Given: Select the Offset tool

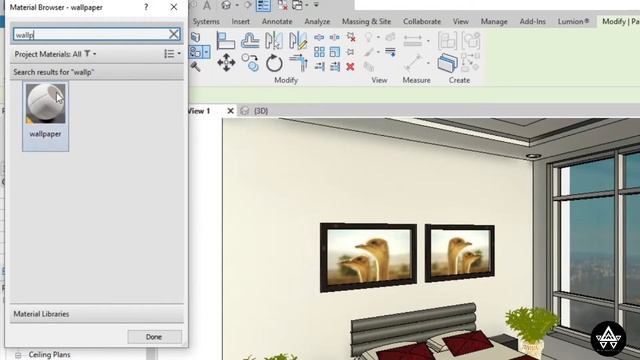Looking at the screenshot, I should [250, 41].
